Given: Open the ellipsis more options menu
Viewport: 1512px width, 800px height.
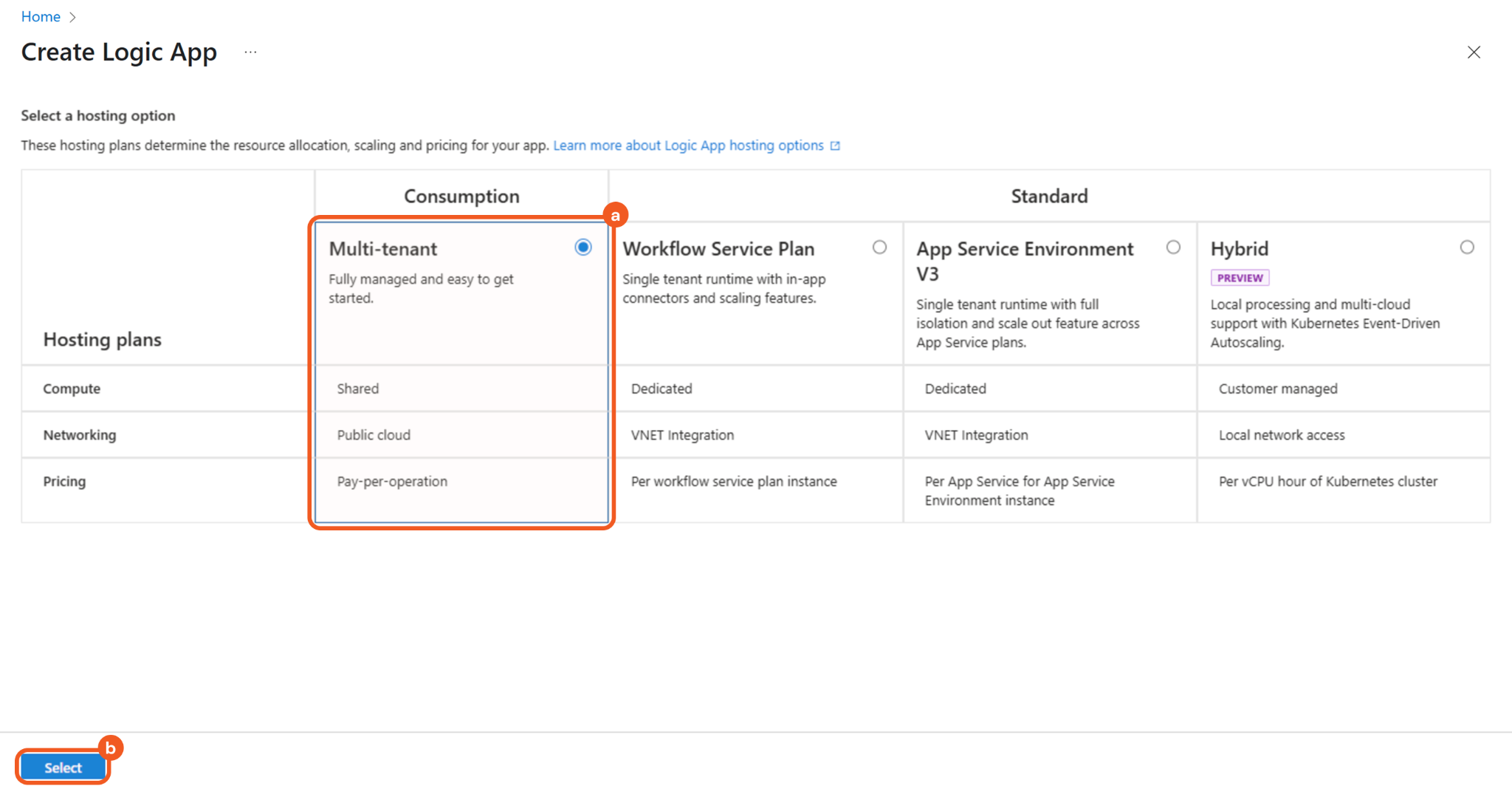Looking at the screenshot, I should coord(251,52).
